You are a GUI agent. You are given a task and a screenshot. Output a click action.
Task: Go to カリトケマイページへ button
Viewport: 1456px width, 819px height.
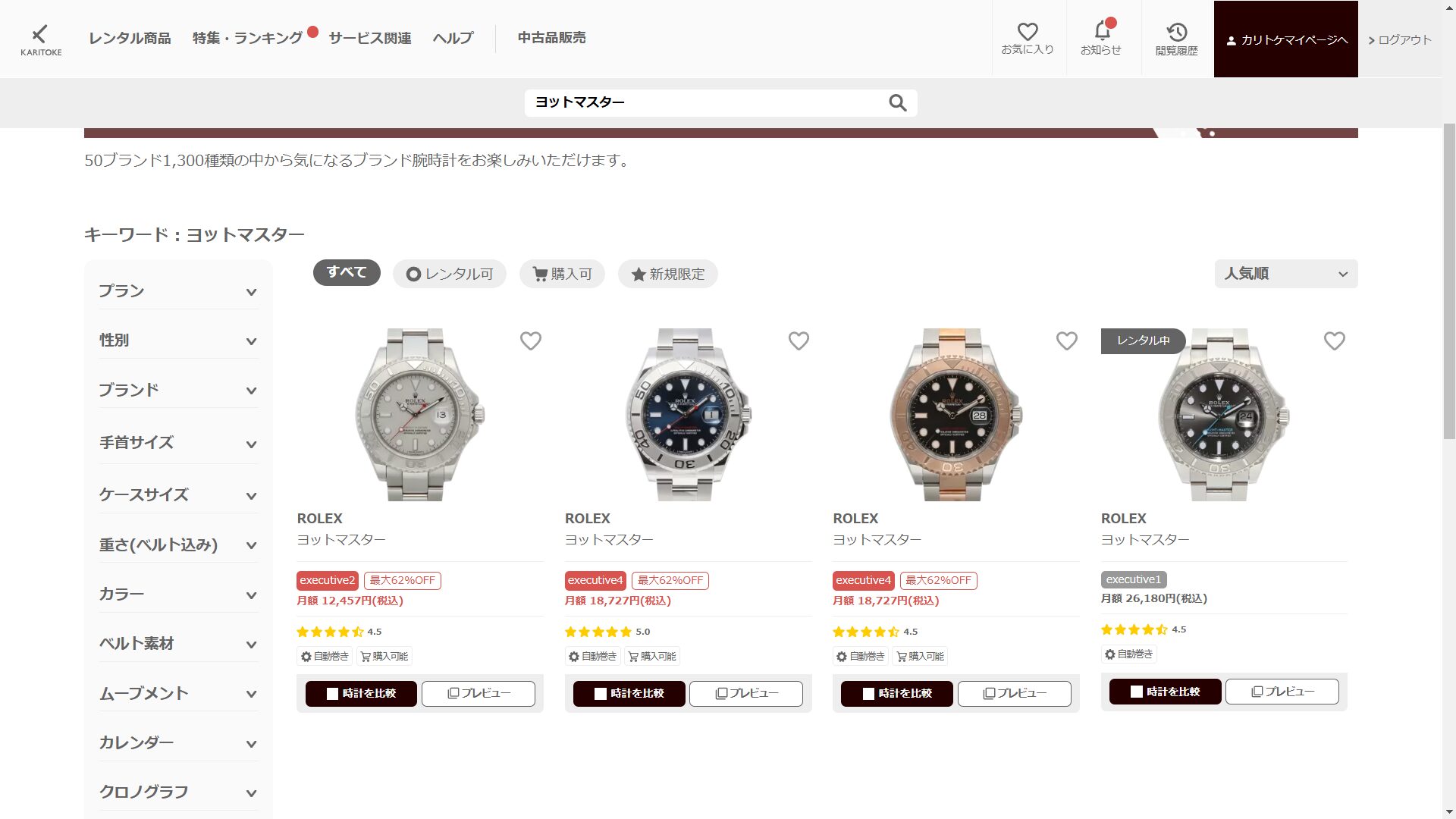(1286, 39)
